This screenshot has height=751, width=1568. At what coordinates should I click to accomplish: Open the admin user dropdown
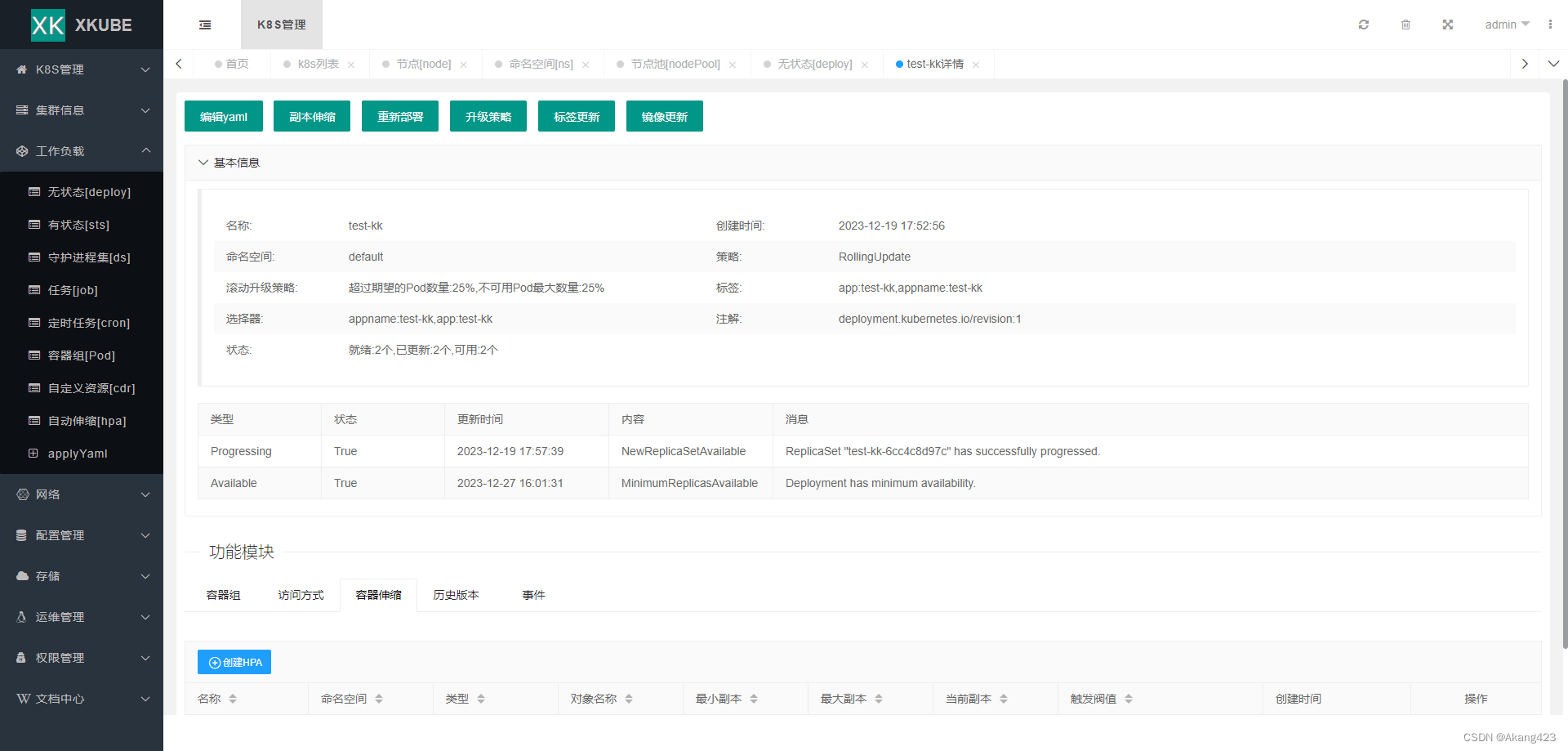(x=1507, y=25)
